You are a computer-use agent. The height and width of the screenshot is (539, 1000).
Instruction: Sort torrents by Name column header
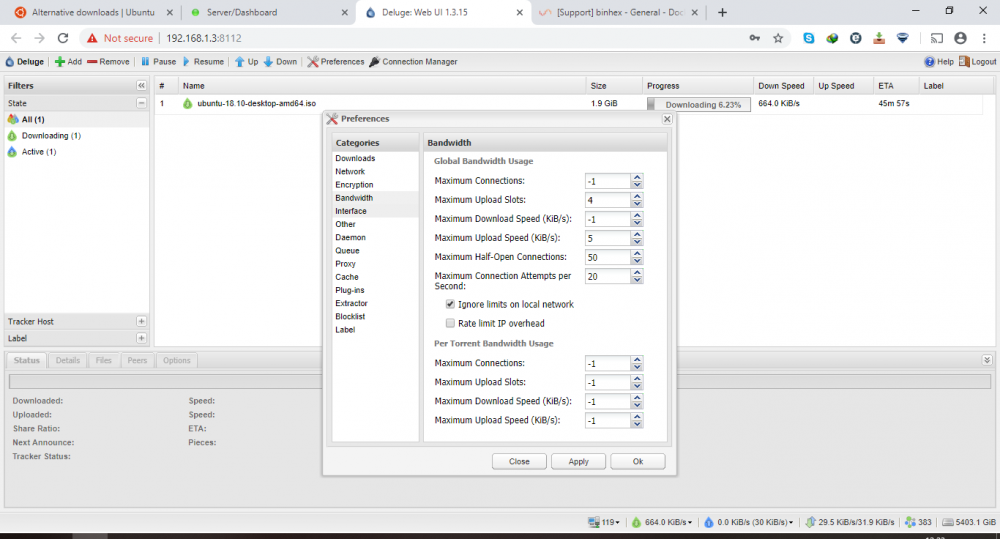(x=381, y=85)
